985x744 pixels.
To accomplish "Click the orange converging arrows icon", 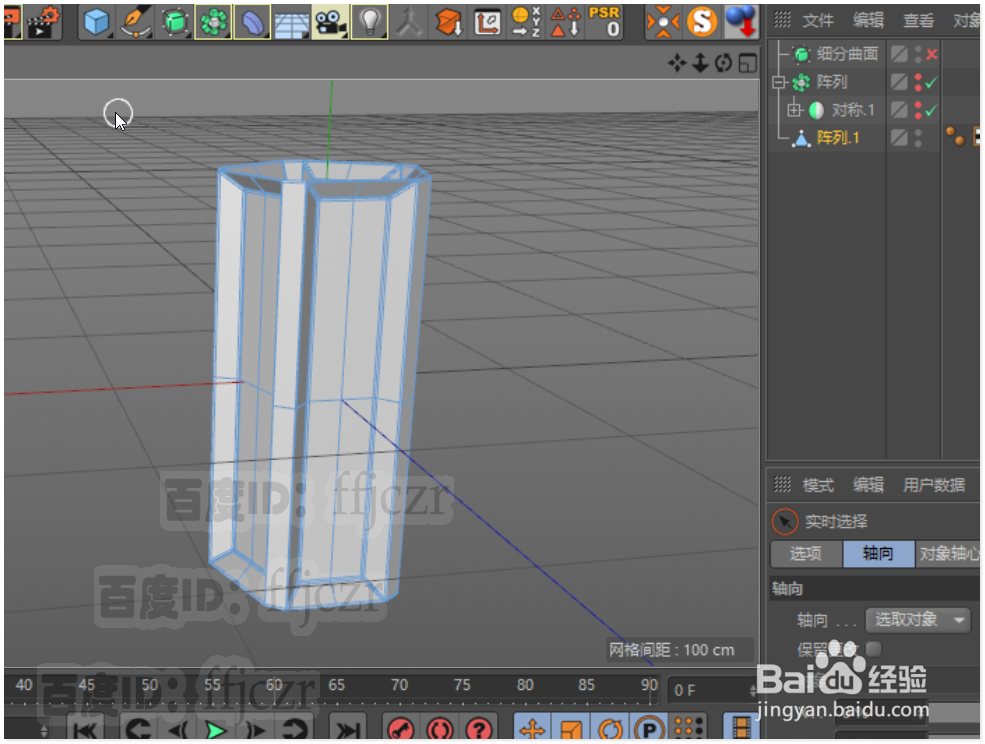I will [x=663, y=22].
